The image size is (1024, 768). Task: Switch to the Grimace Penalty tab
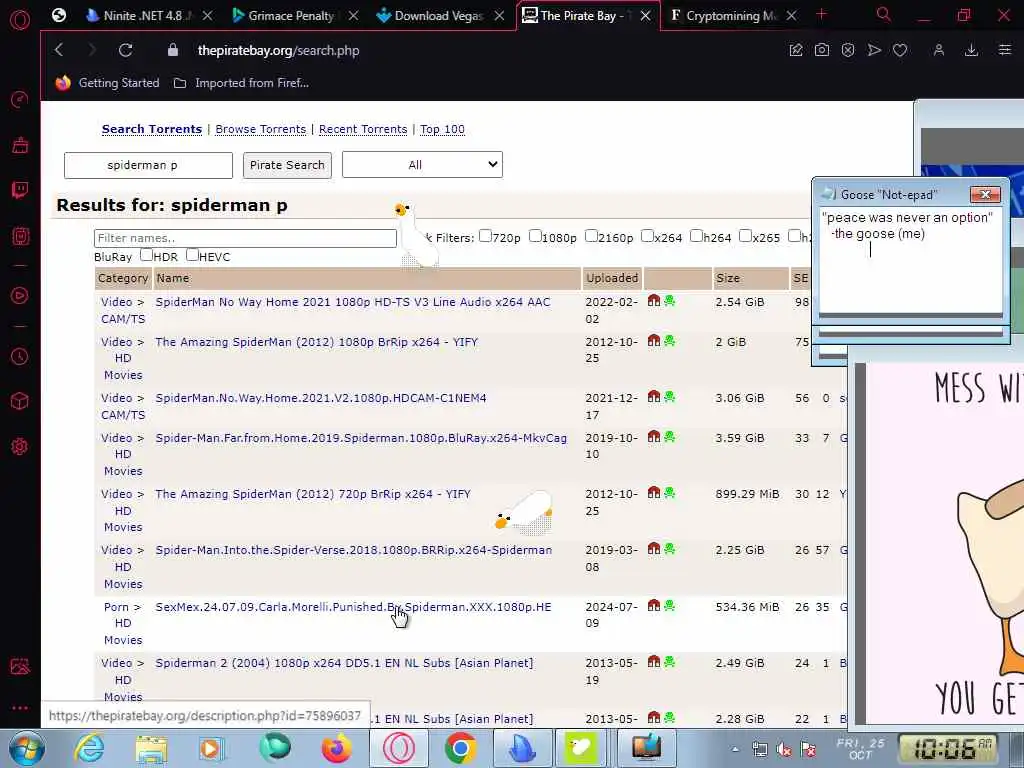tap(291, 16)
